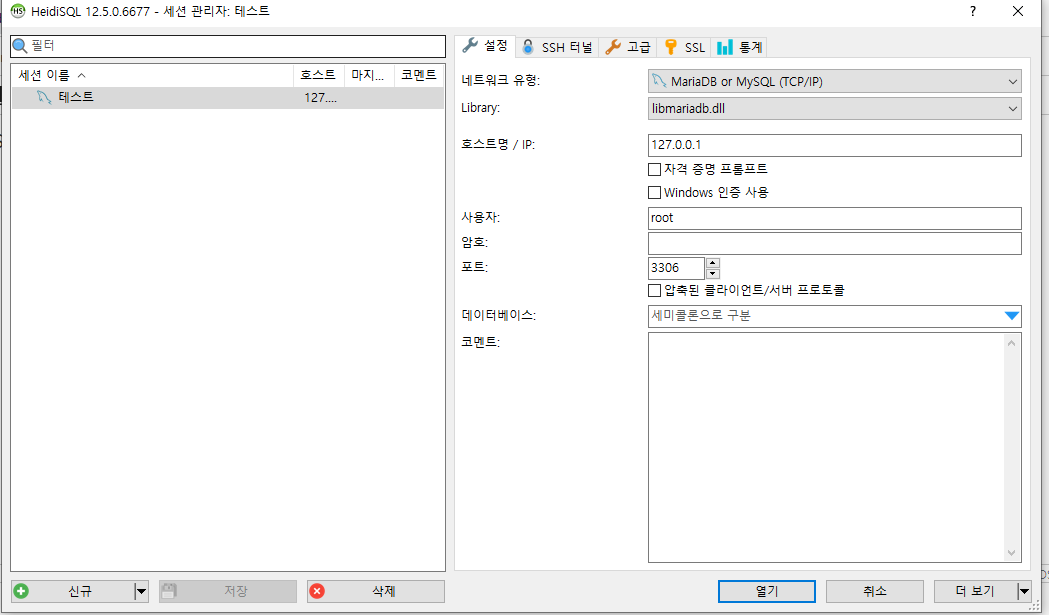
Task: Click the red X icon on 삭제
Action: pos(317,591)
